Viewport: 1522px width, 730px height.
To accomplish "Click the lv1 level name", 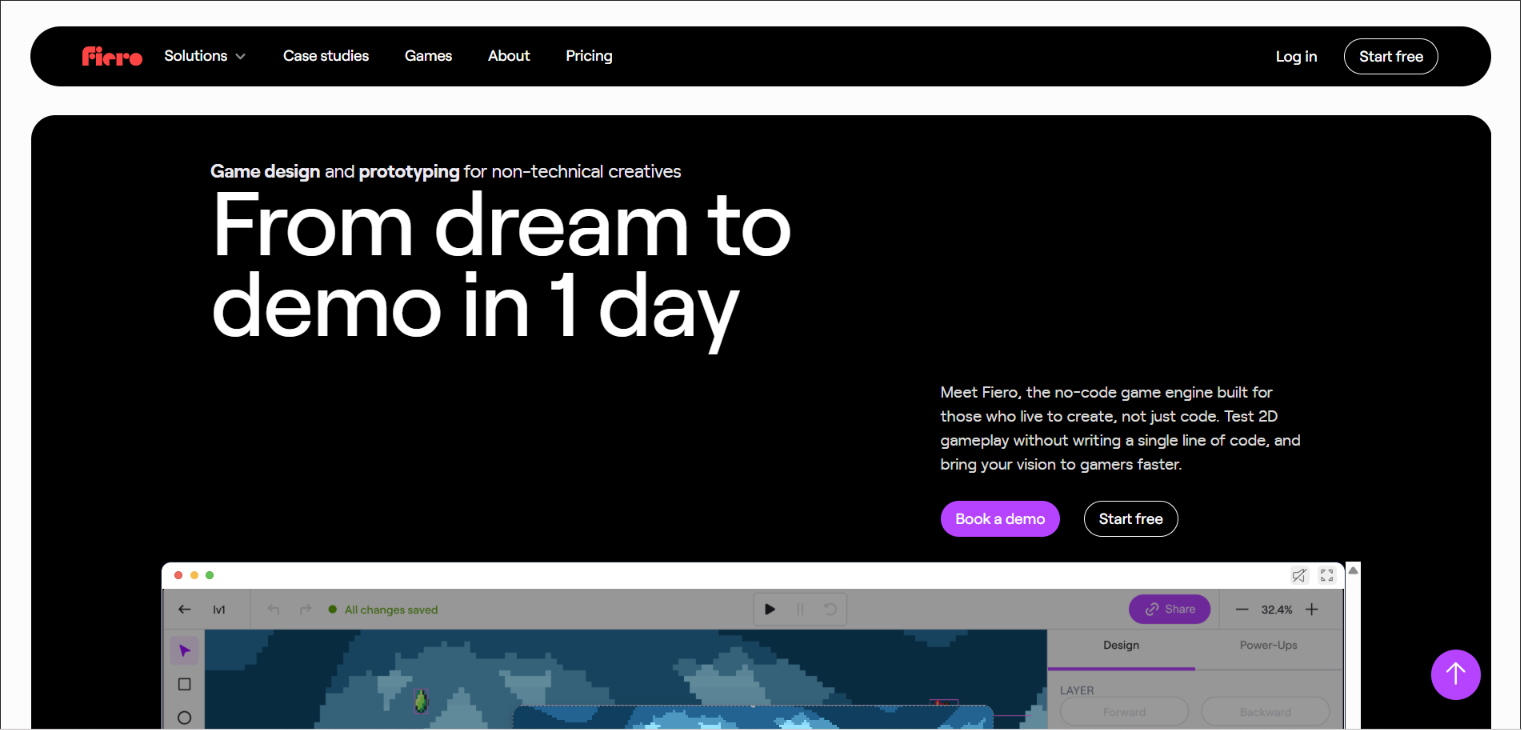I will tap(219, 609).
